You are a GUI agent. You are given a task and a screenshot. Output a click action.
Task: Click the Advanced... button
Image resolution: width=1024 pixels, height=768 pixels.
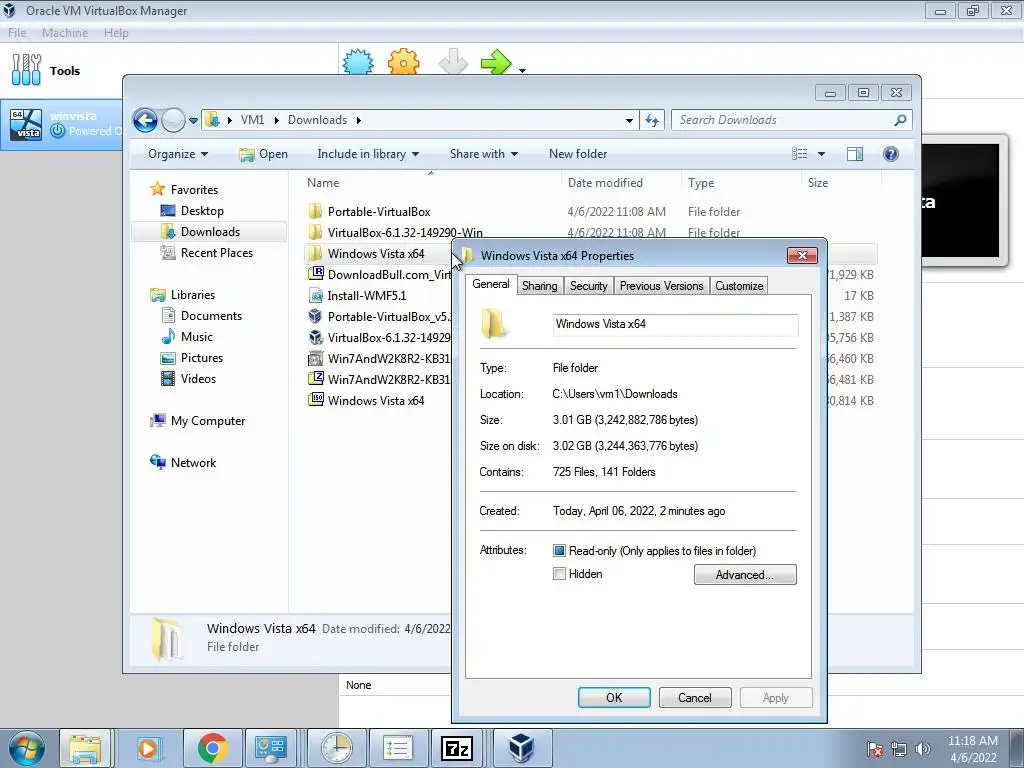(x=745, y=575)
